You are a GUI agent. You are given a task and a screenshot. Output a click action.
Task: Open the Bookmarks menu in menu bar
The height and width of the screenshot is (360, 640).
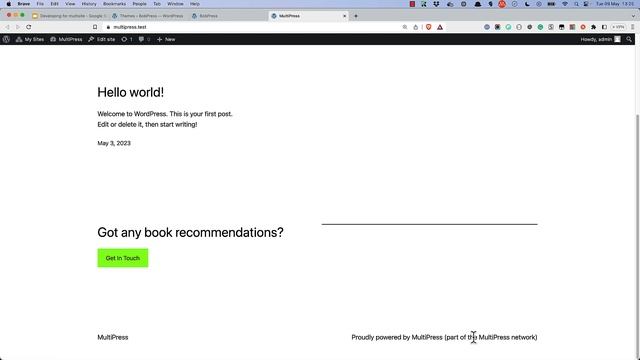pyautogui.click(x=114, y=4)
